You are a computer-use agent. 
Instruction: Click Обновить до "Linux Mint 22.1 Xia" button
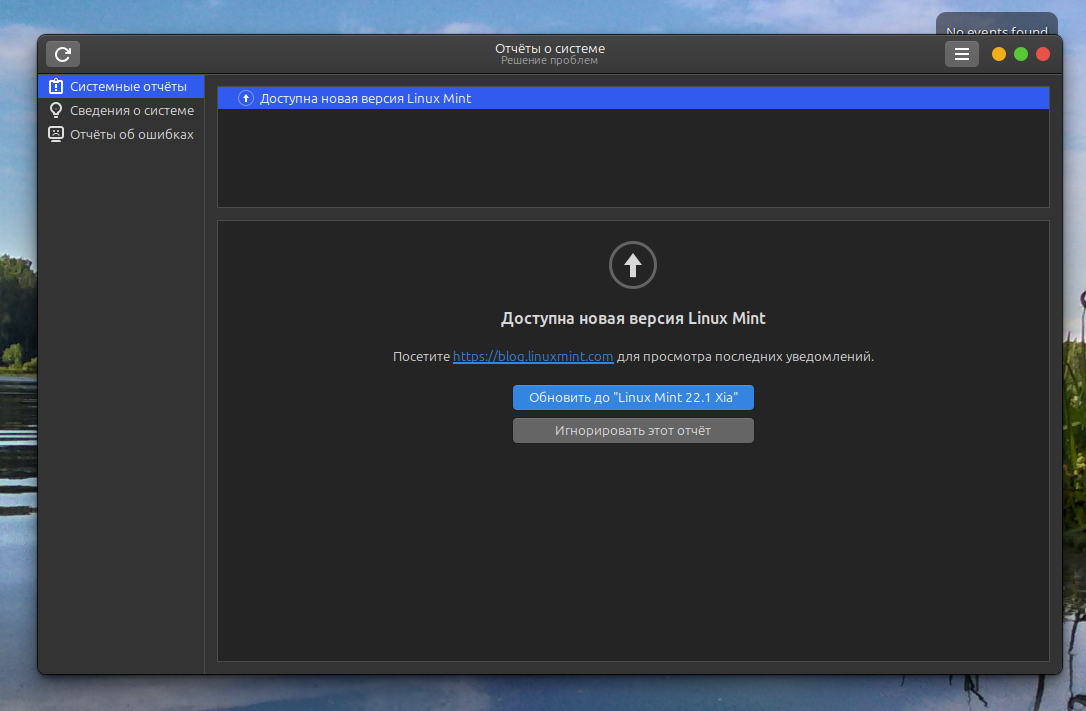click(x=633, y=397)
